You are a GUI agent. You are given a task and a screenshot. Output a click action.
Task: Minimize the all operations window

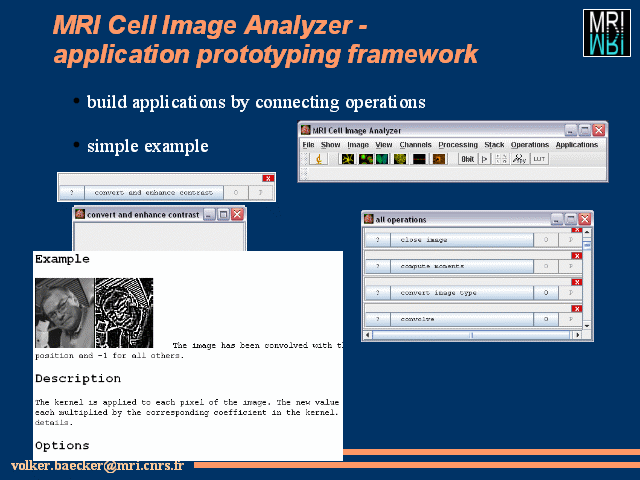557,219
